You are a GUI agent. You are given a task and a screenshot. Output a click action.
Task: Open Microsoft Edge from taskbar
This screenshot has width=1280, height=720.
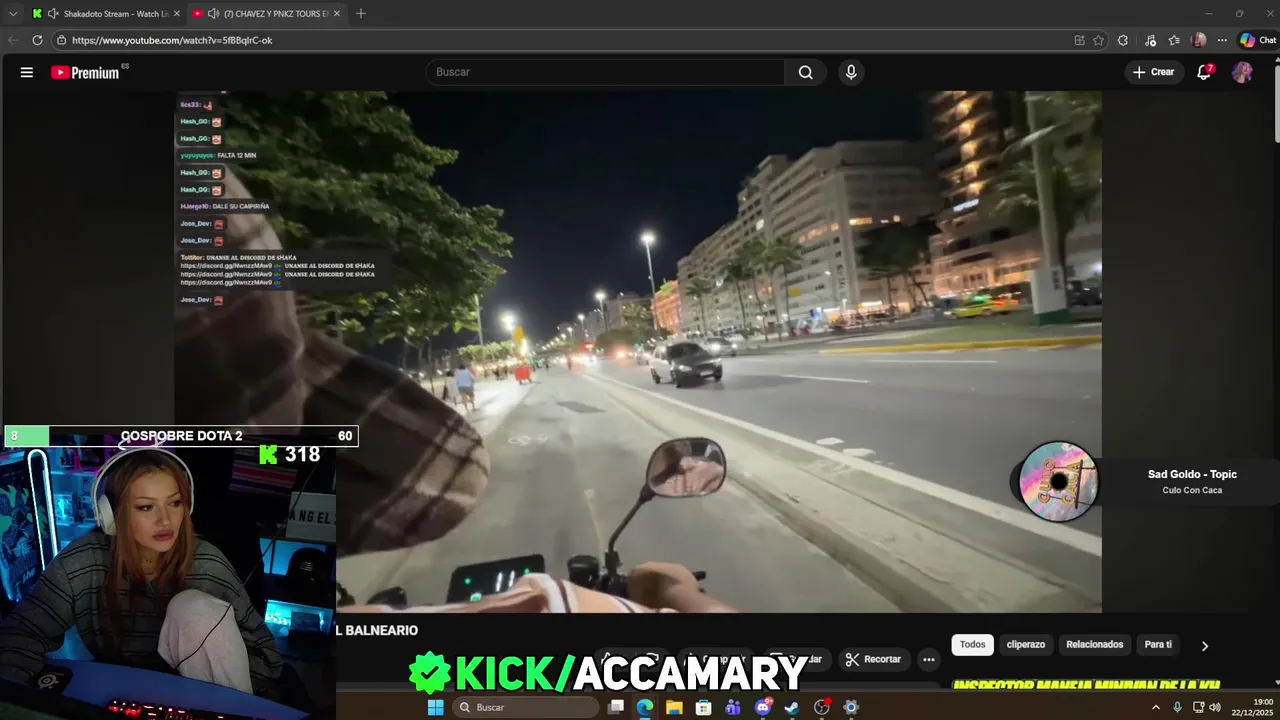[x=645, y=707]
